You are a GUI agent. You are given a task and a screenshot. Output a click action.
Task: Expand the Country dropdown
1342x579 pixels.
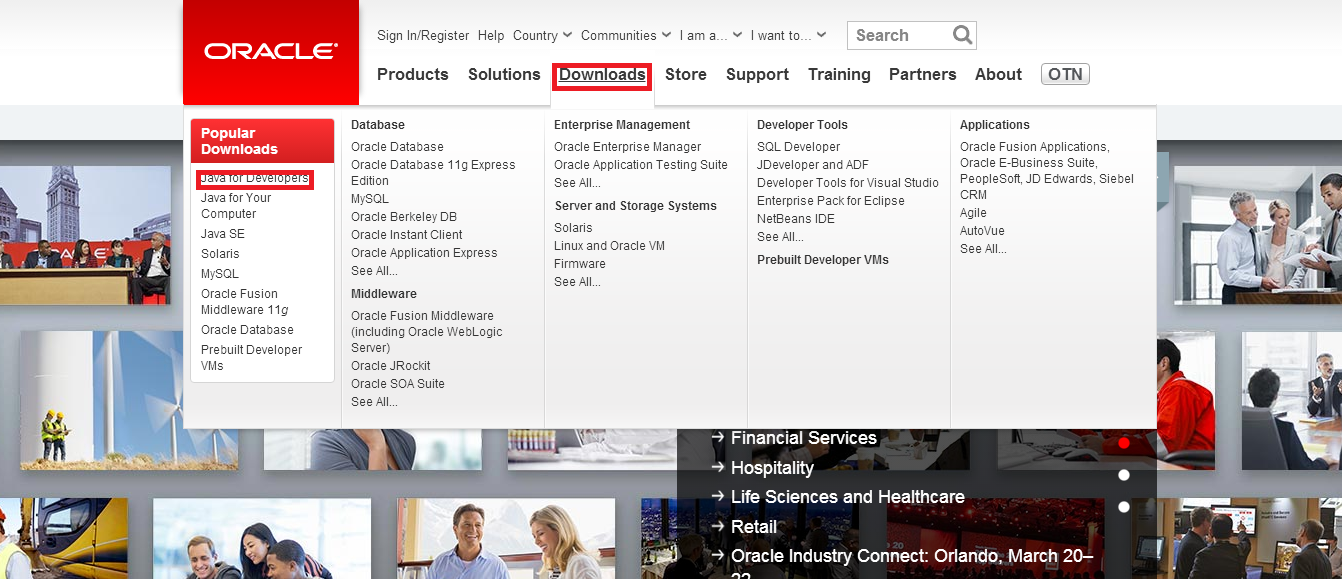(542, 35)
